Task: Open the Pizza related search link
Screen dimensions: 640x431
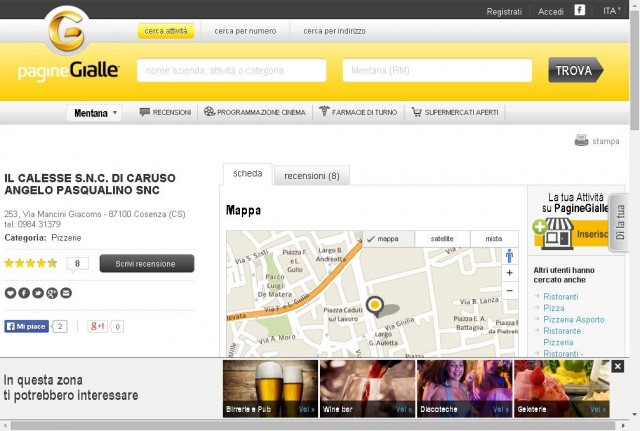Action: coord(554,308)
